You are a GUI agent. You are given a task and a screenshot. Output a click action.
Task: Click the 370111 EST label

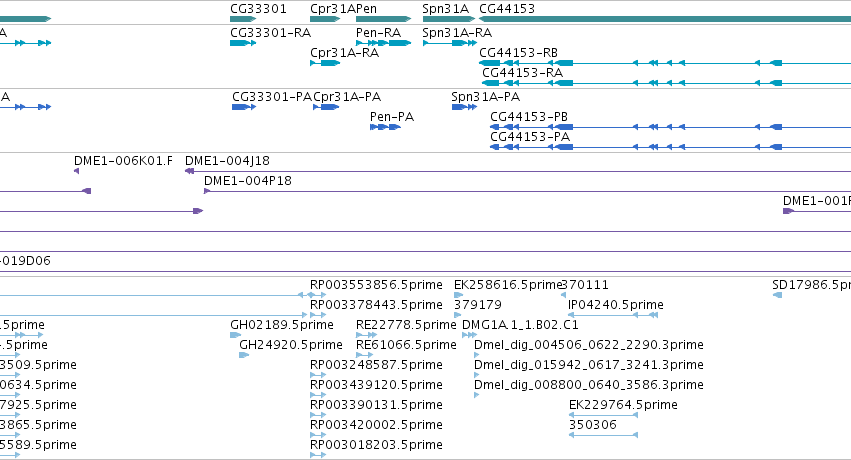pyautogui.click(x=585, y=285)
